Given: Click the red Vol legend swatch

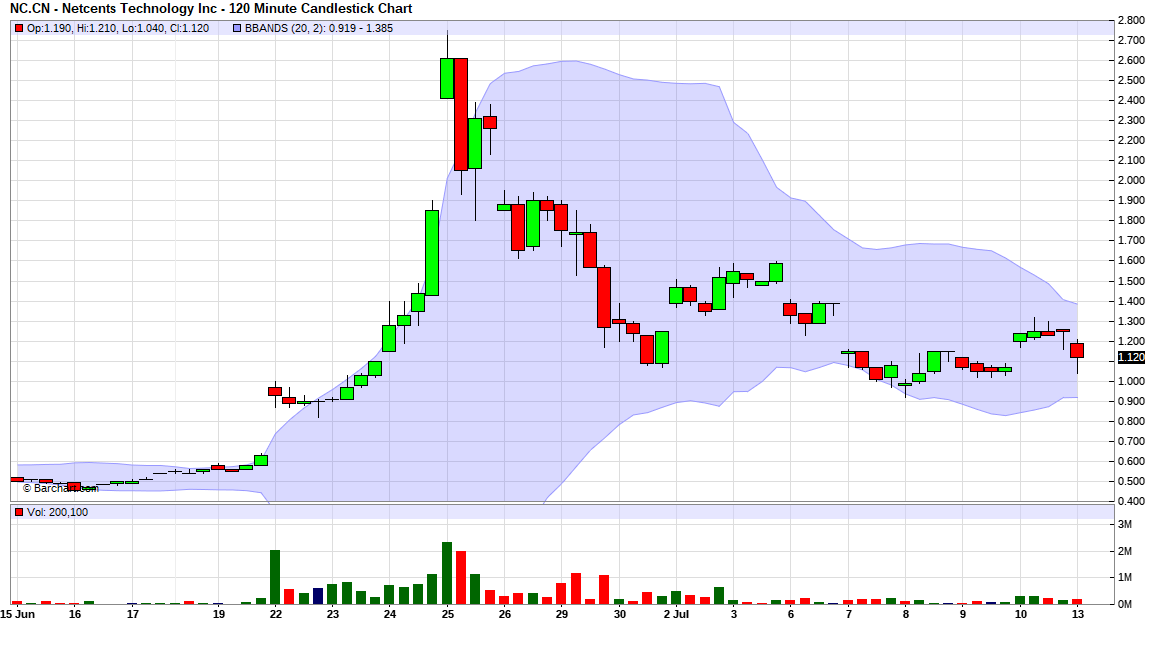Looking at the screenshot, I should 18,512.
